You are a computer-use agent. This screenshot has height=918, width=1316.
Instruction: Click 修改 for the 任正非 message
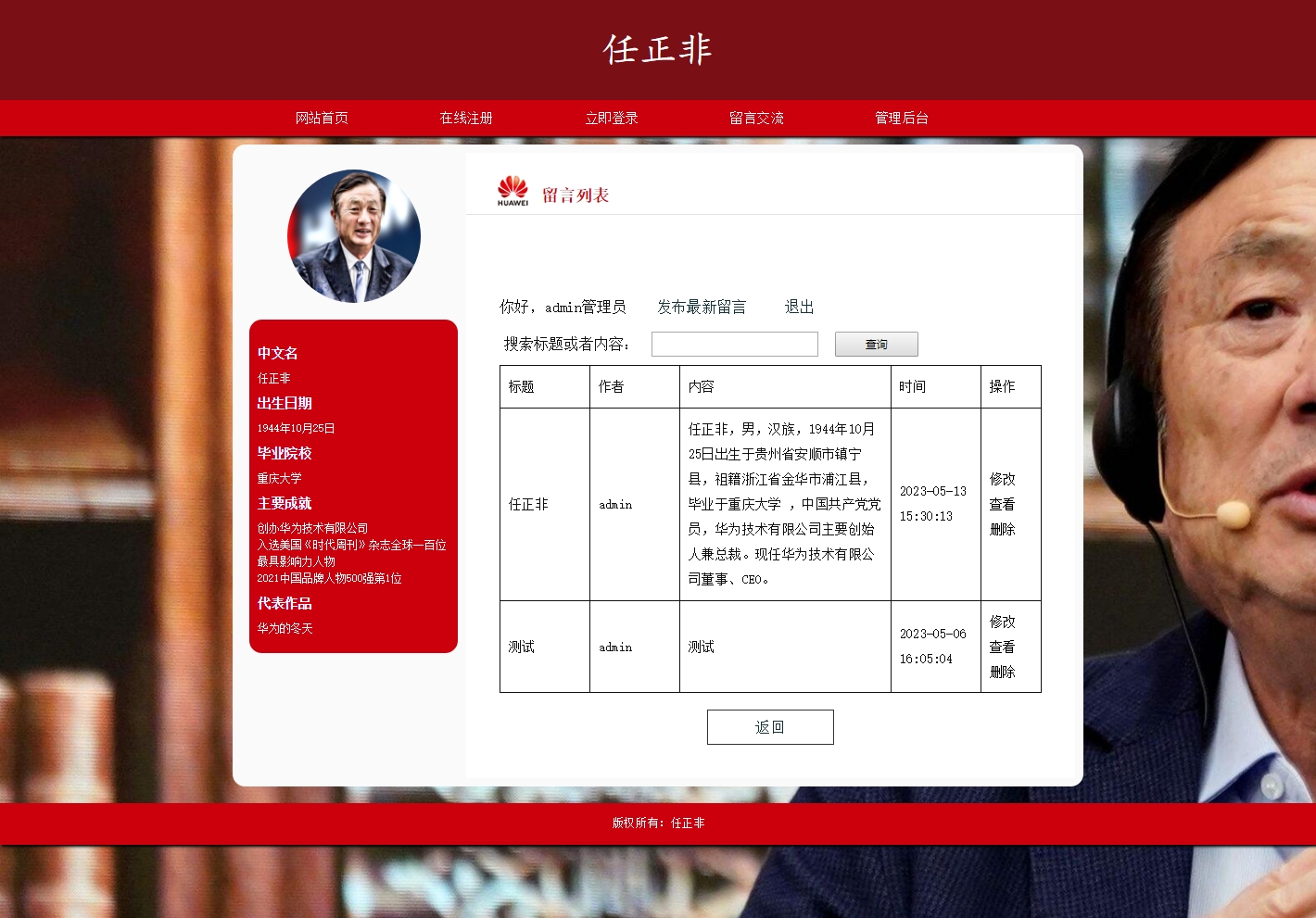click(x=1002, y=479)
